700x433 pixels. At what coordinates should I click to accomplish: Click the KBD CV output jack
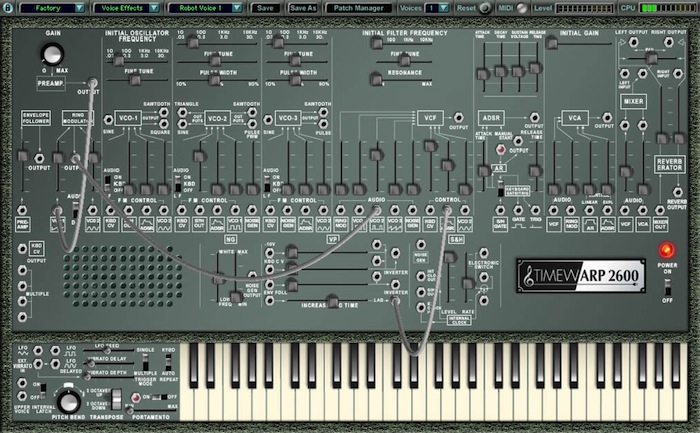click(22, 249)
